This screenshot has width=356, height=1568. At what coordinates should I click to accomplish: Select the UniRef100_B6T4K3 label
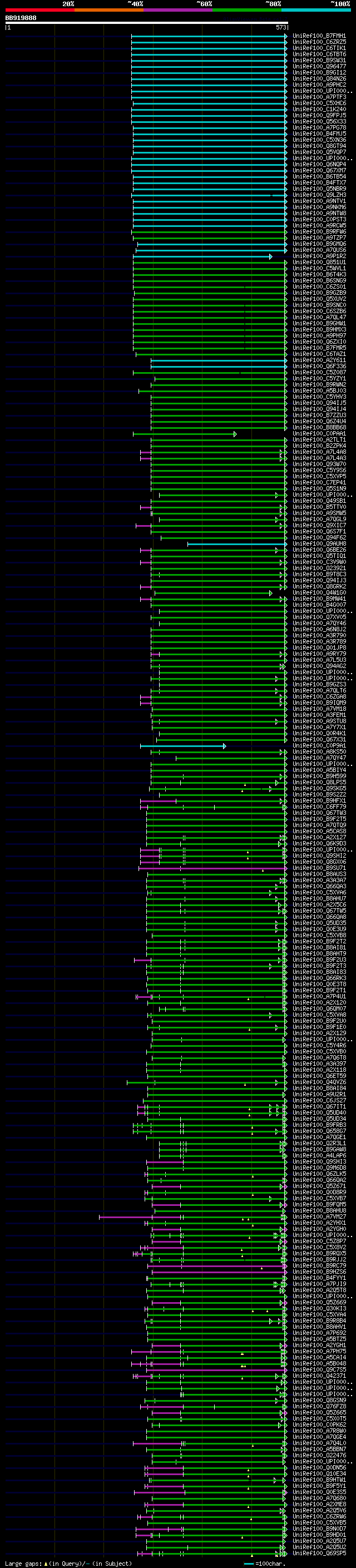319,275
